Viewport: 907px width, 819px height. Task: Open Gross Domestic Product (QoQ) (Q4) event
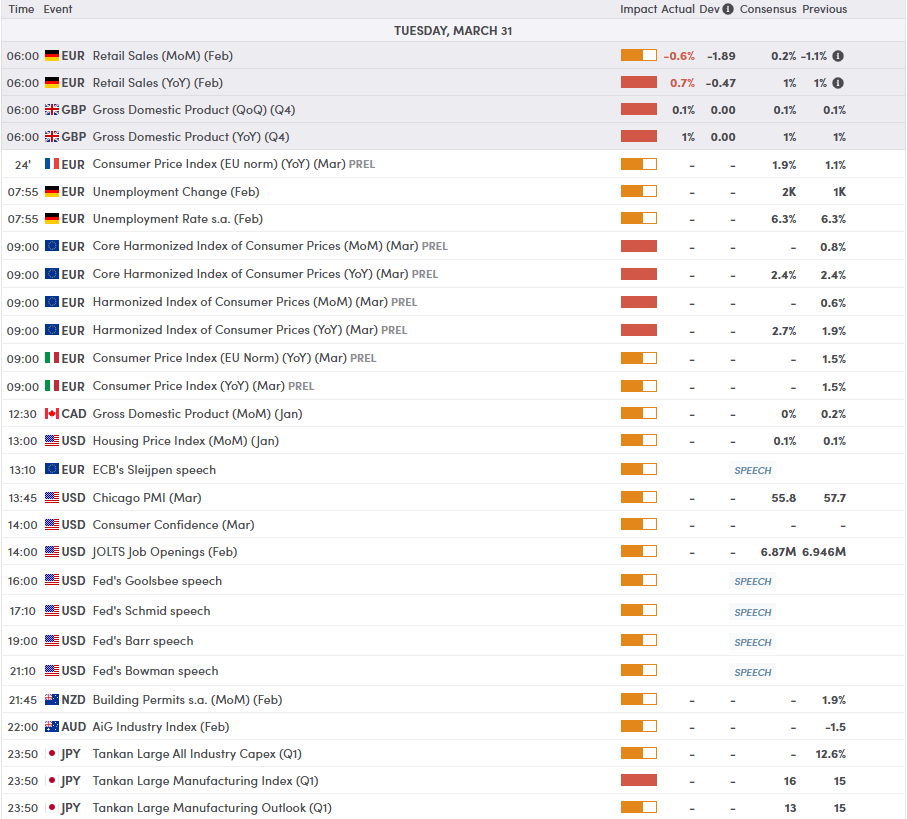pyautogui.click(x=194, y=110)
